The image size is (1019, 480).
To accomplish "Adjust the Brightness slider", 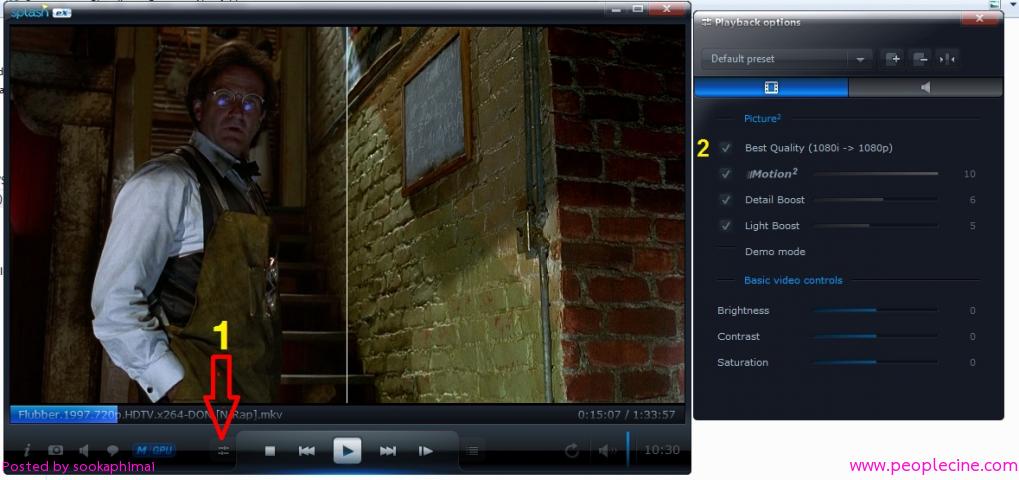I will pyautogui.click(x=876, y=310).
